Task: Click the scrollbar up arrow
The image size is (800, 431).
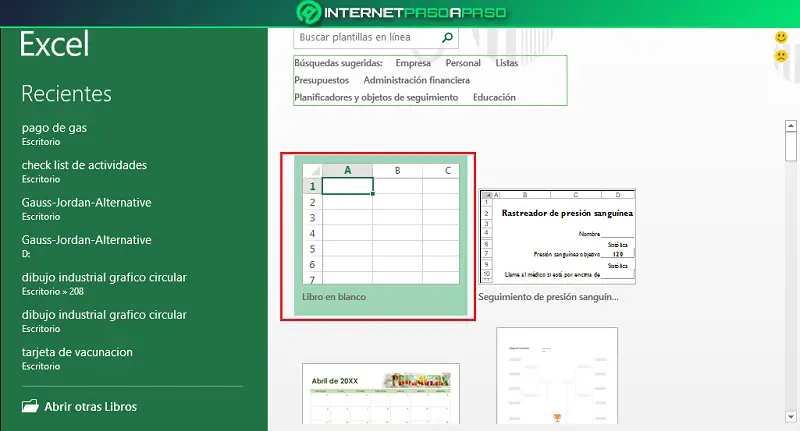Action: coord(791,125)
